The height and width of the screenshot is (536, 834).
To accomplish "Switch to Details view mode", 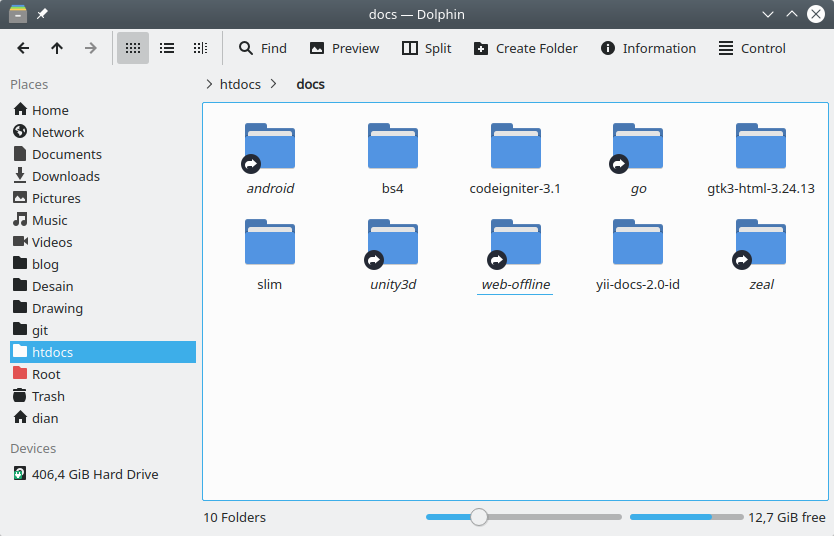I will click(x=200, y=48).
